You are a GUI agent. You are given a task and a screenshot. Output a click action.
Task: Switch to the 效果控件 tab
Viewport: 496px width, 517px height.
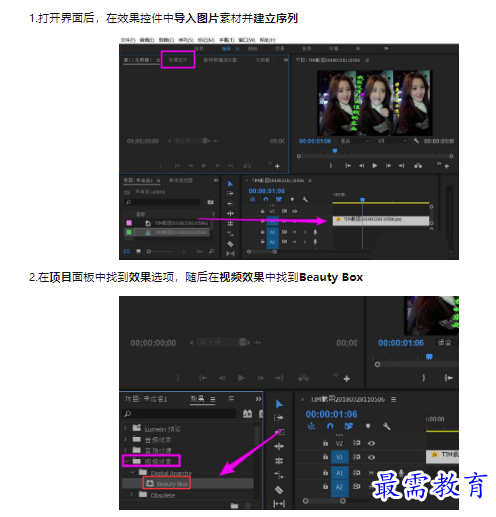click(x=178, y=60)
